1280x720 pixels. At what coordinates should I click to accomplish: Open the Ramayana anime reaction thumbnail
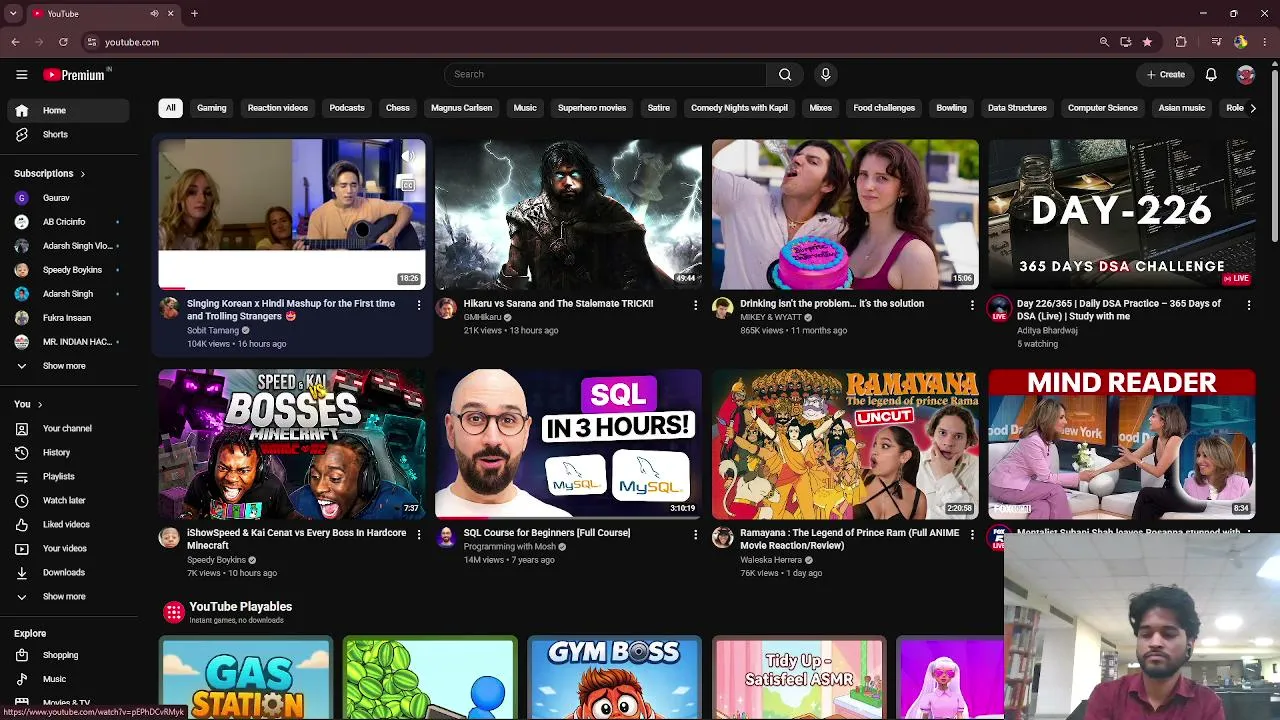coord(845,444)
